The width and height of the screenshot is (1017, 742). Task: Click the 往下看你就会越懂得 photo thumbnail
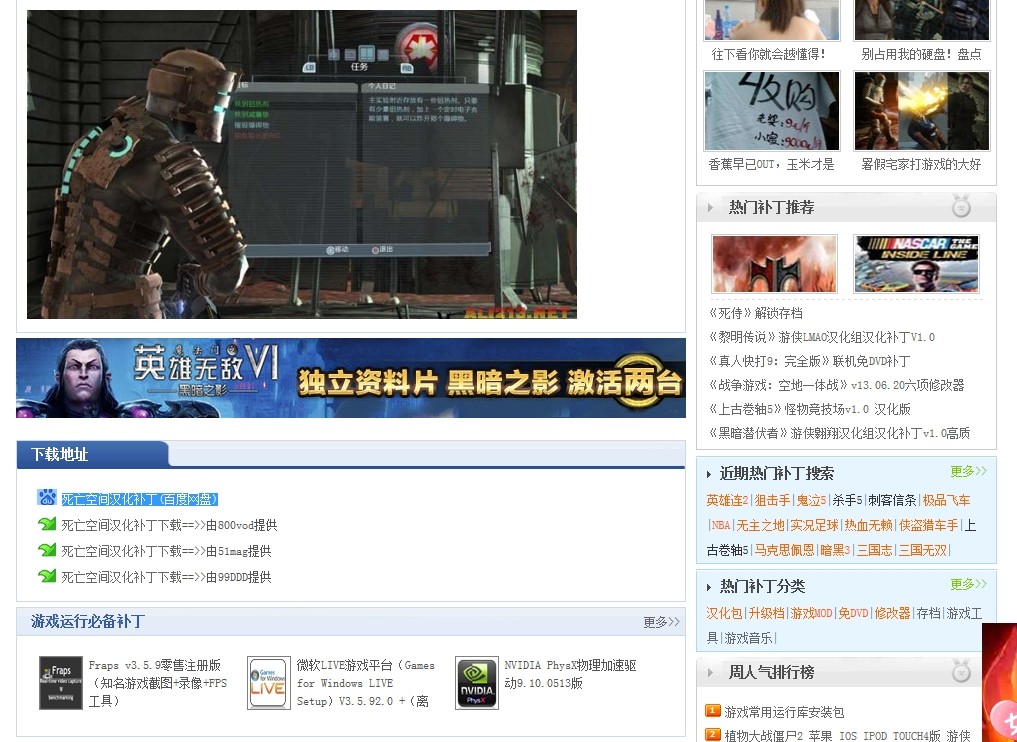pos(772,19)
